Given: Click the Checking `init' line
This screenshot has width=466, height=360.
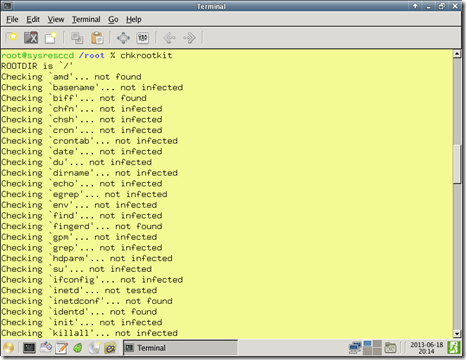Looking at the screenshot, I should (x=82, y=322).
